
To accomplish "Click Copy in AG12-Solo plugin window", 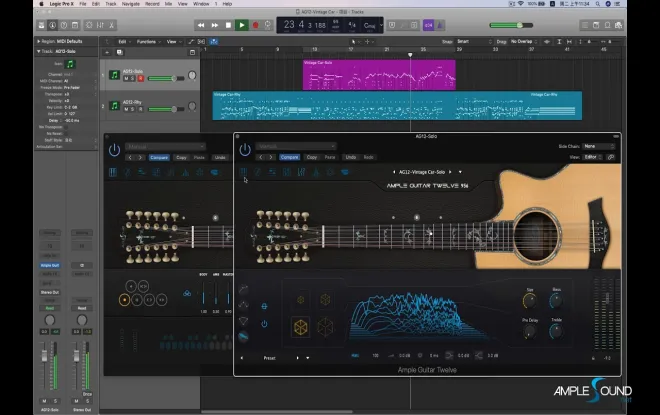I will point(312,157).
